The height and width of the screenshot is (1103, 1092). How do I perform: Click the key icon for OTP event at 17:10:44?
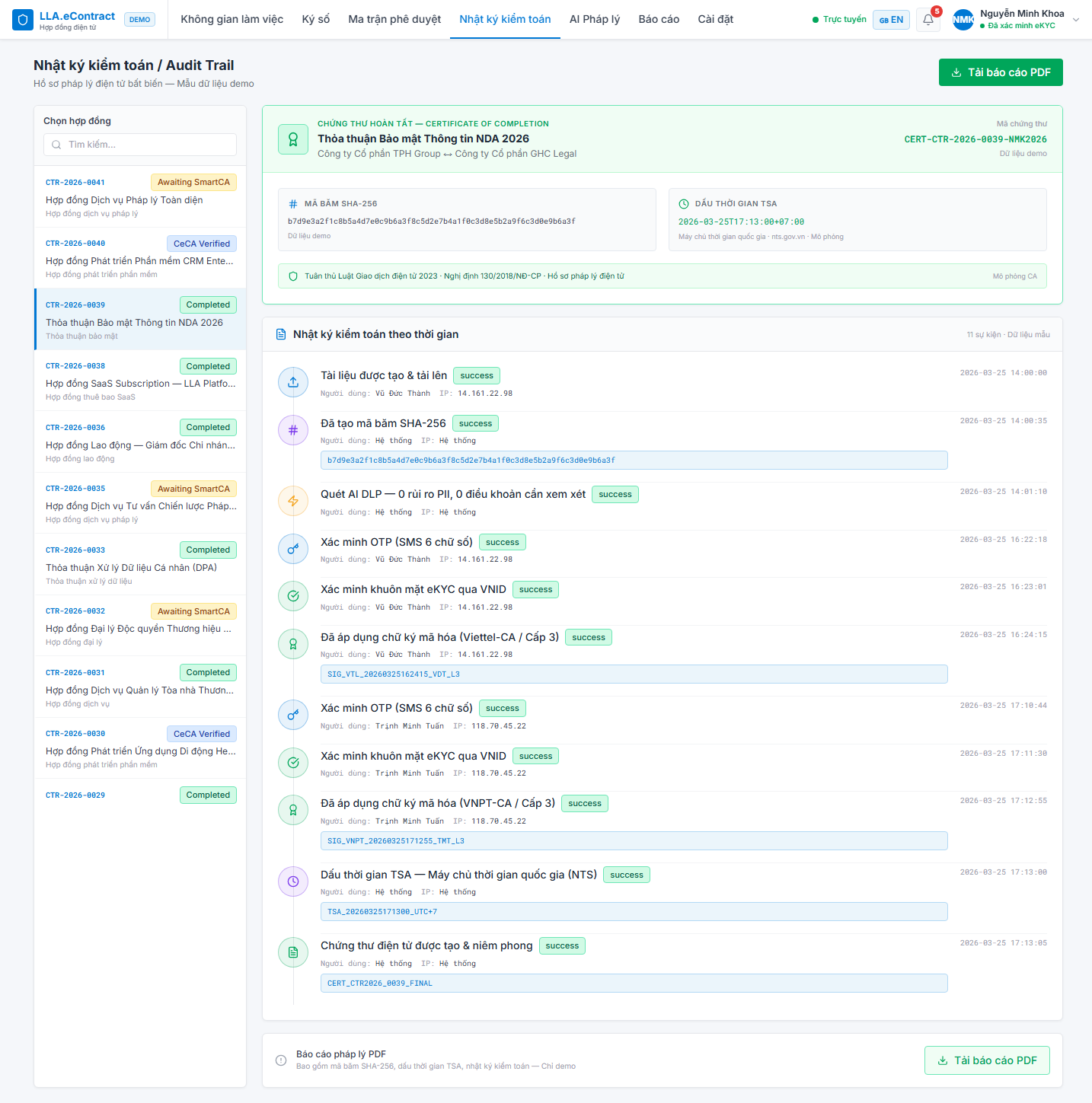tap(293, 715)
